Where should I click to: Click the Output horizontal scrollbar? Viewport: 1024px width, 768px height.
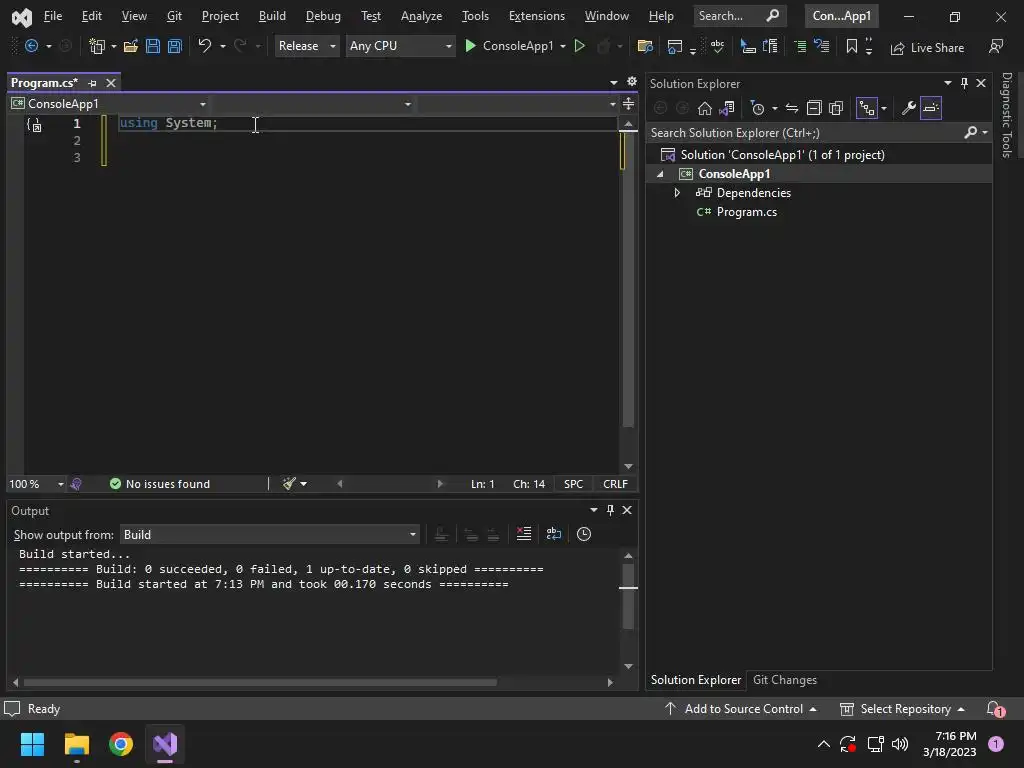point(260,682)
